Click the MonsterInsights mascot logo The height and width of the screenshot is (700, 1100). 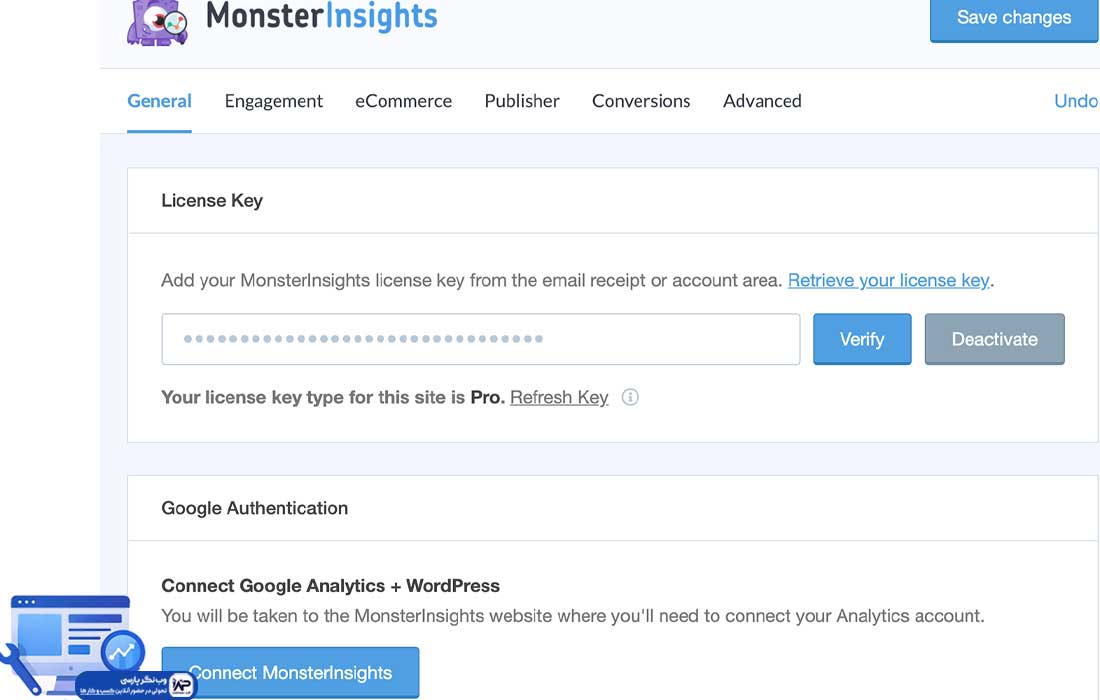pos(156,18)
